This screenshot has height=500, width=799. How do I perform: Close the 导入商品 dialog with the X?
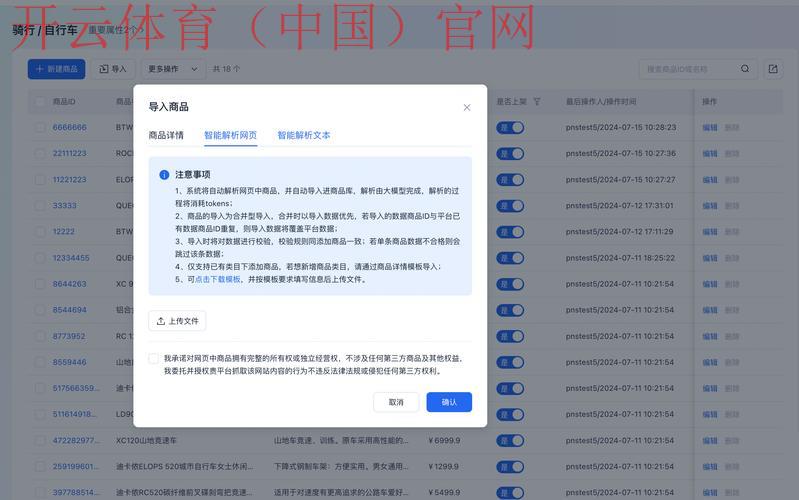[x=467, y=108]
